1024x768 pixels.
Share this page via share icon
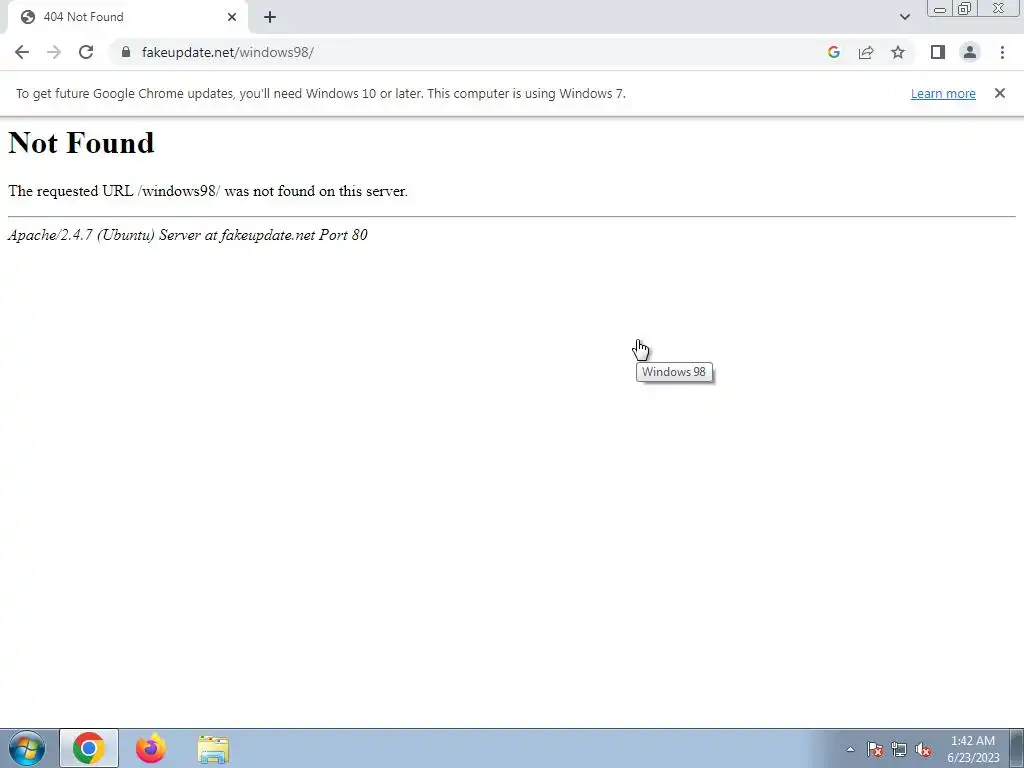pyautogui.click(x=866, y=52)
